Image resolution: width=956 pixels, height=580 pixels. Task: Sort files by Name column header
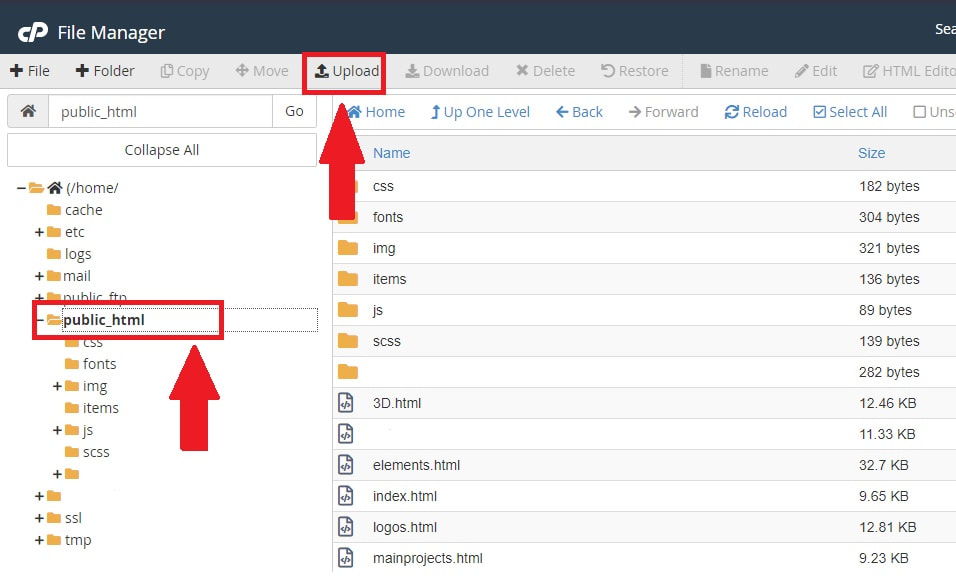point(391,153)
